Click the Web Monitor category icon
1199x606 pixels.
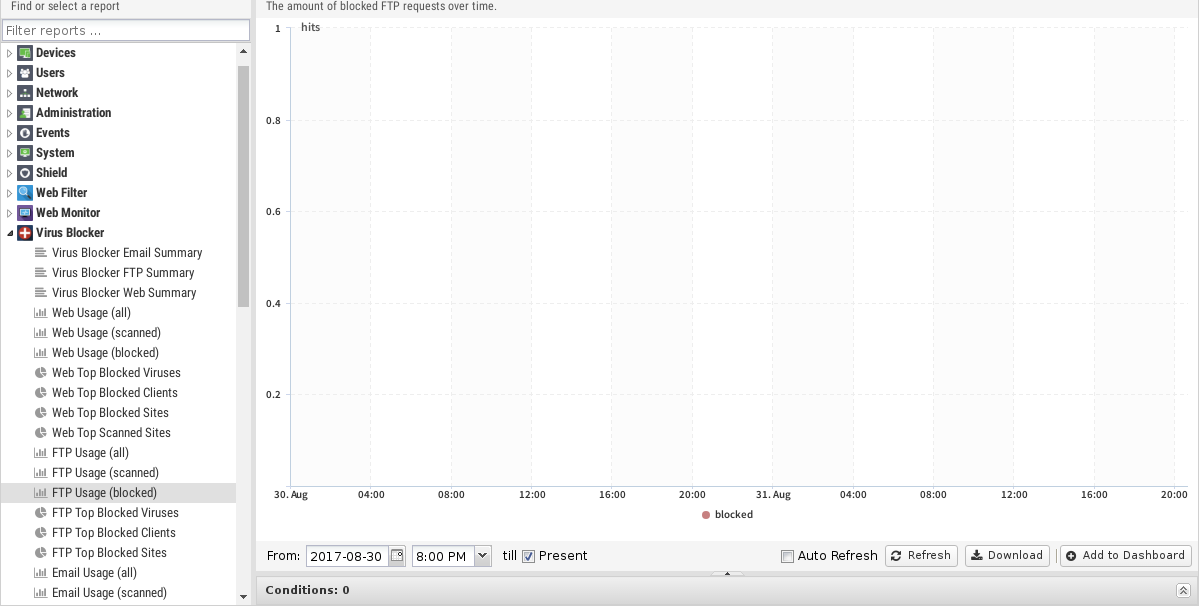point(24,212)
